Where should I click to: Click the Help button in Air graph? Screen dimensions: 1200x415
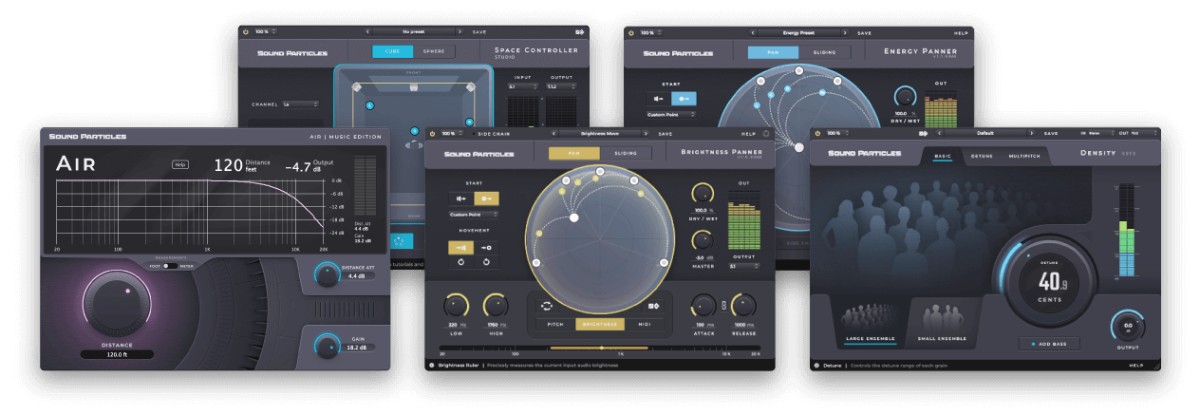coord(180,164)
